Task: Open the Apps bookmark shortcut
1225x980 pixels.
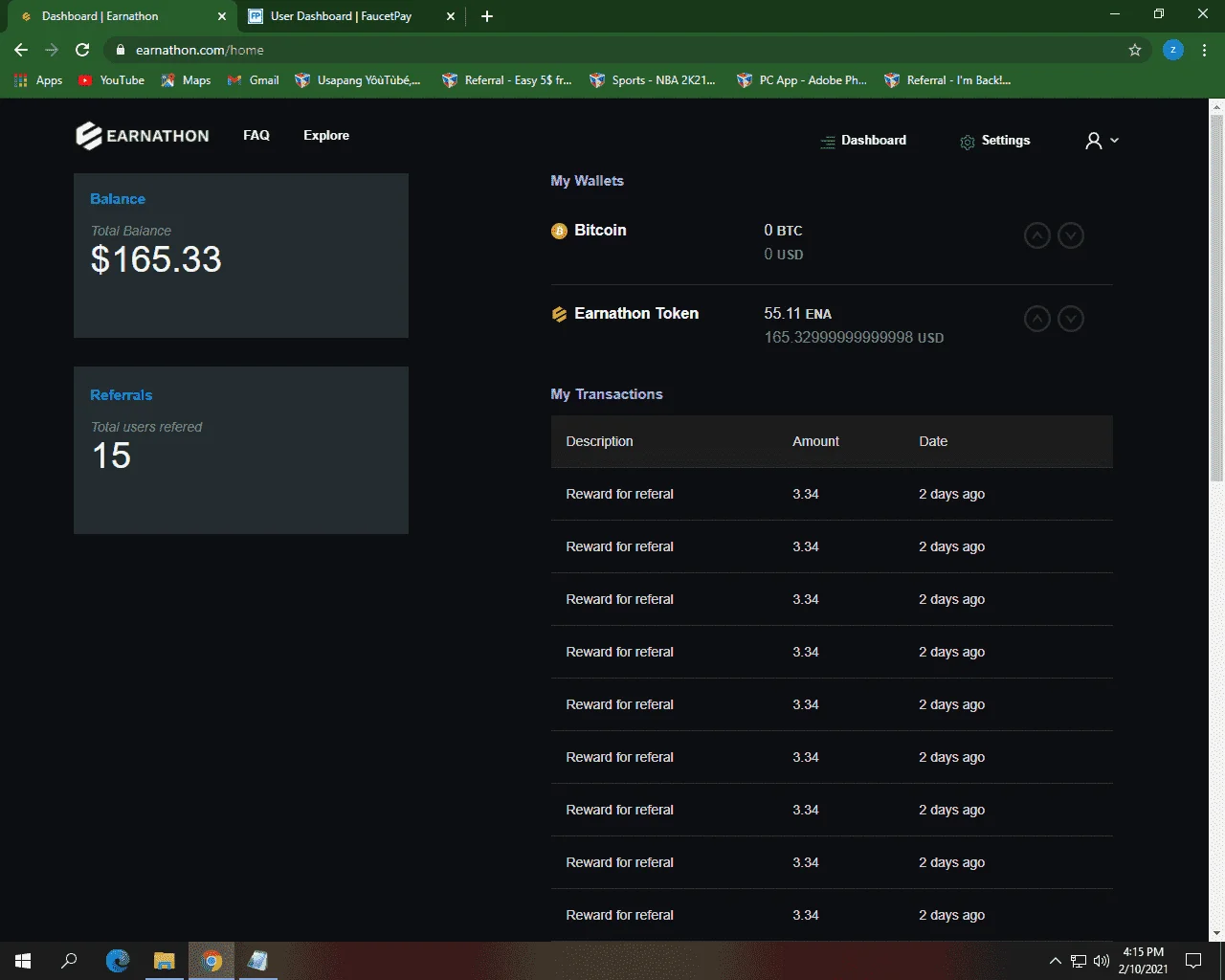Action: pyautogui.click(x=38, y=80)
